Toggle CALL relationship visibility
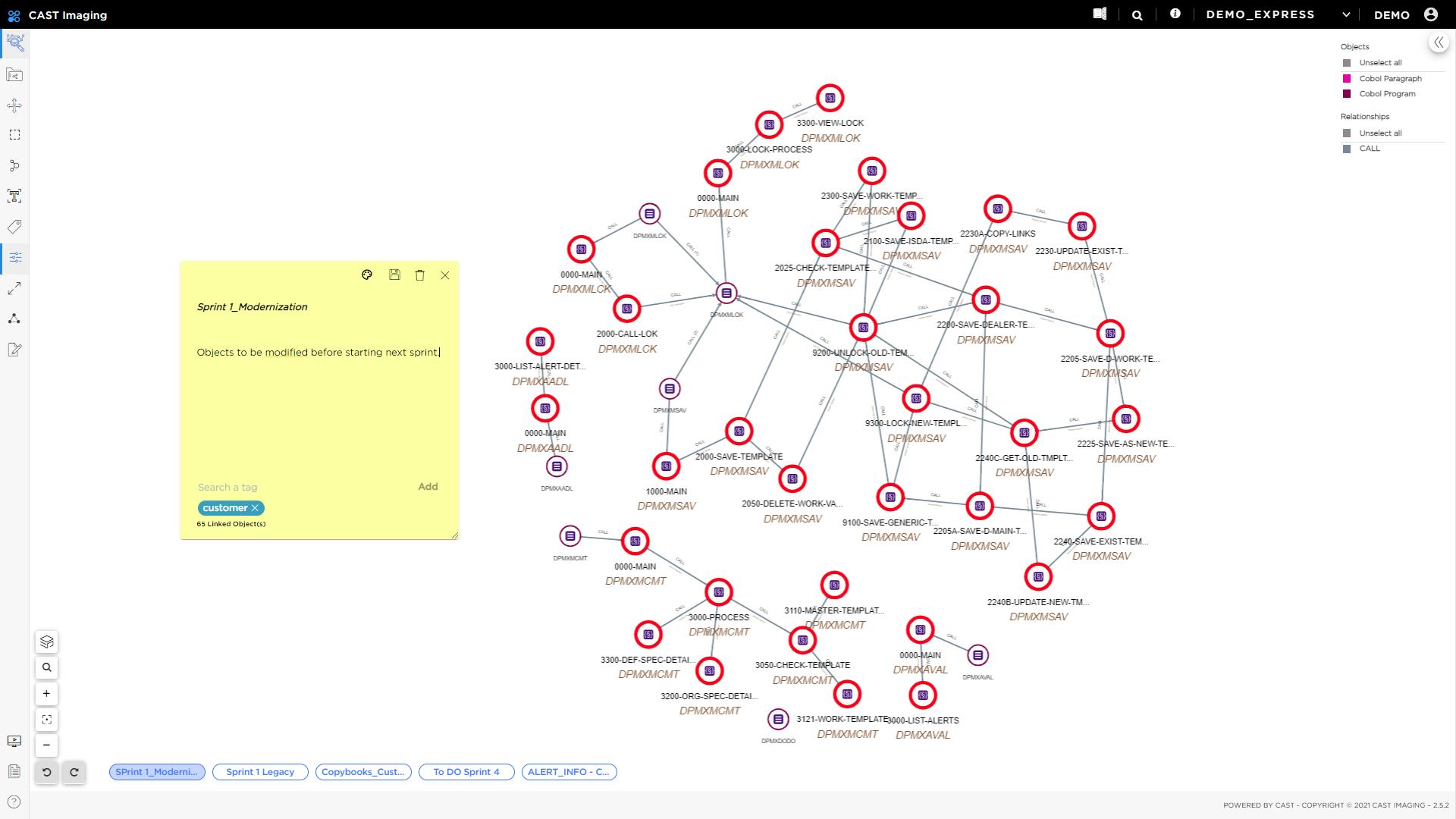The height and width of the screenshot is (819, 1456). pyautogui.click(x=1346, y=148)
